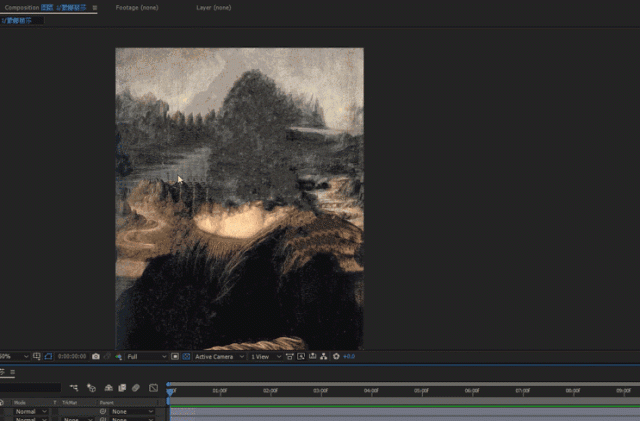This screenshot has width=640, height=421.
Task: Open the 1 View layout dropdown
Action: tap(265, 356)
